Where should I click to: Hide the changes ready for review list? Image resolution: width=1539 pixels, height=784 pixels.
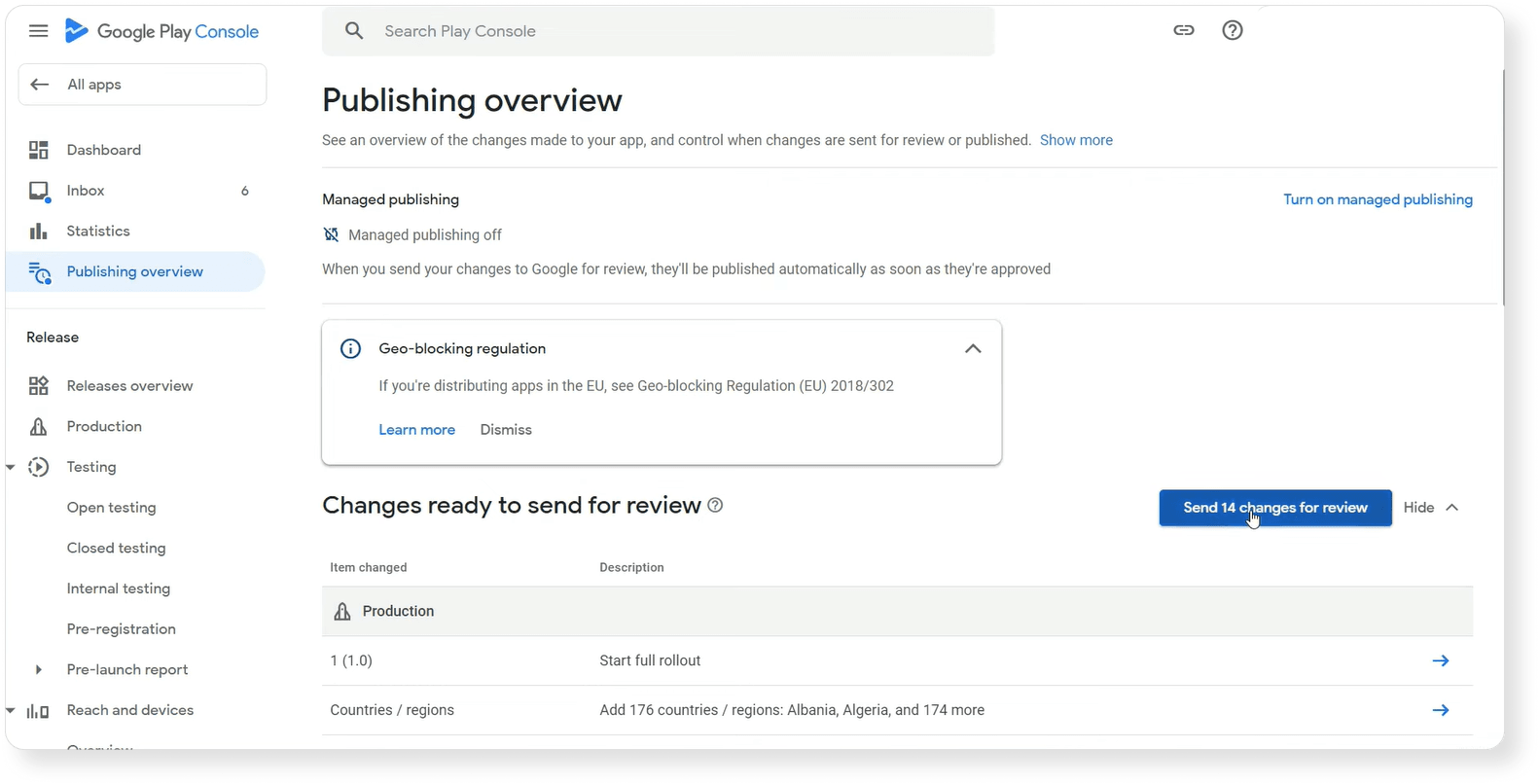pos(1431,508)
